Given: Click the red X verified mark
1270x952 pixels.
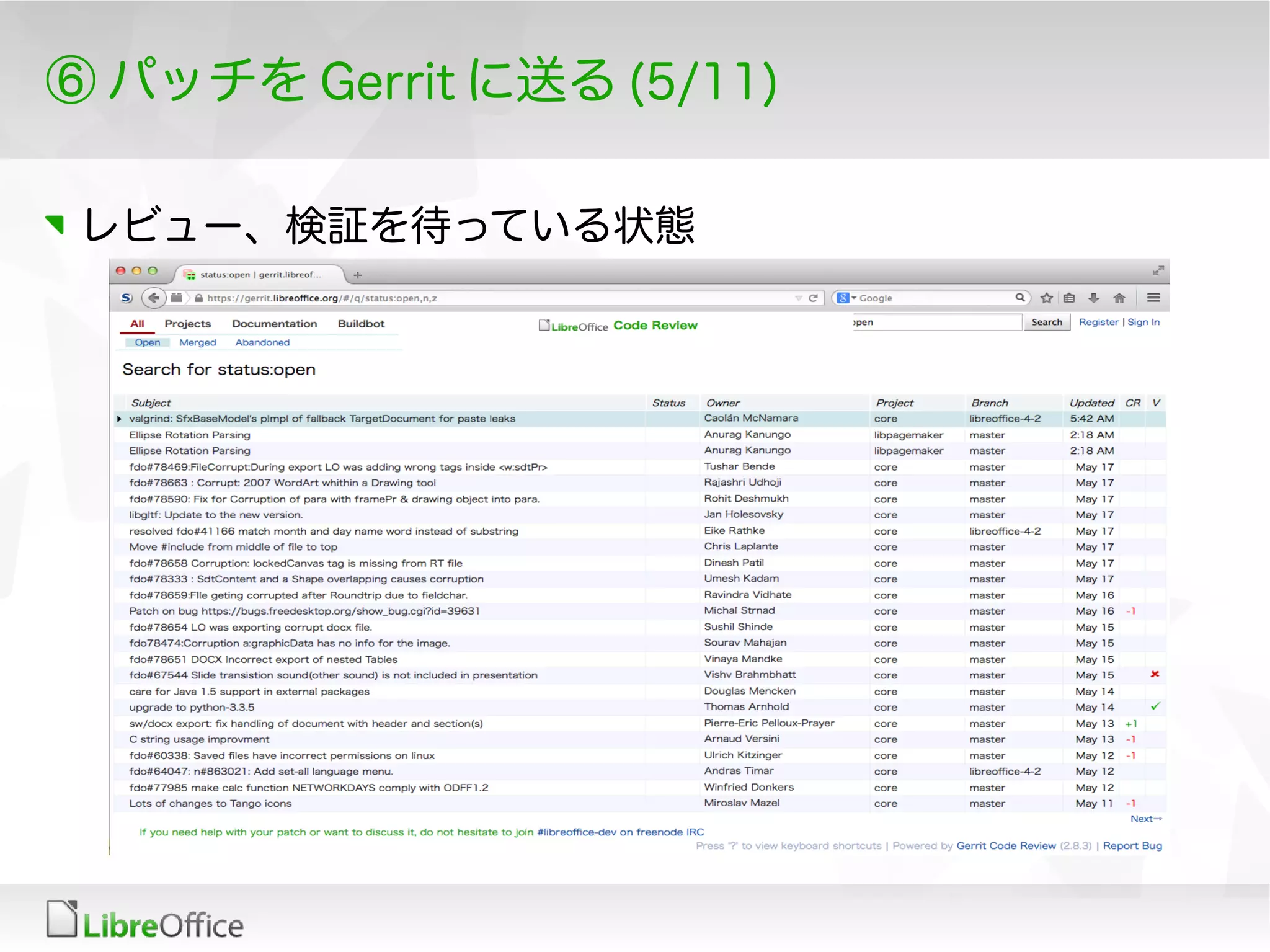Looking at the screenshot, I should point(1155,674).
